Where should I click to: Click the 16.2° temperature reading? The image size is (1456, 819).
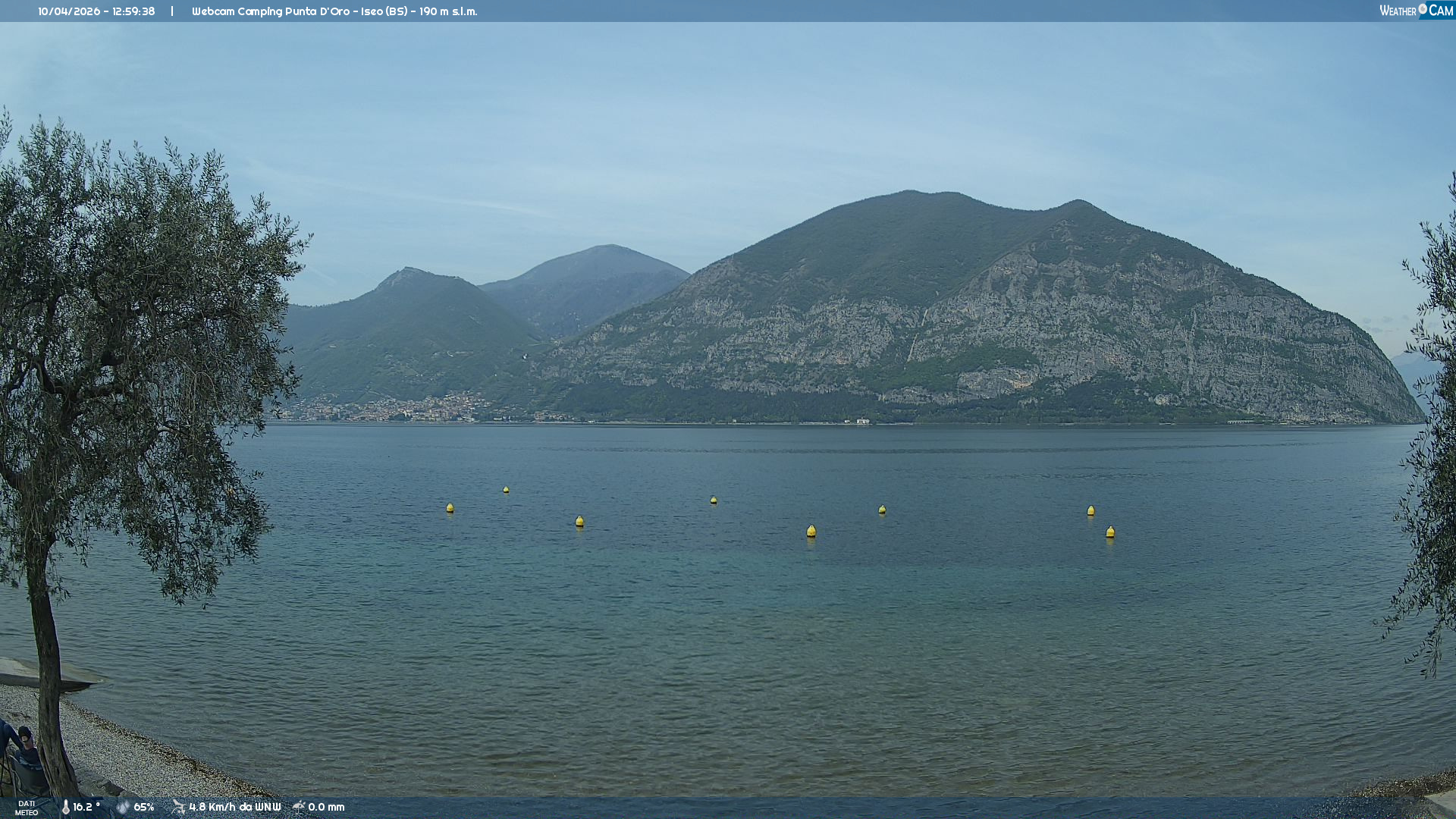(x=86, y=807)
